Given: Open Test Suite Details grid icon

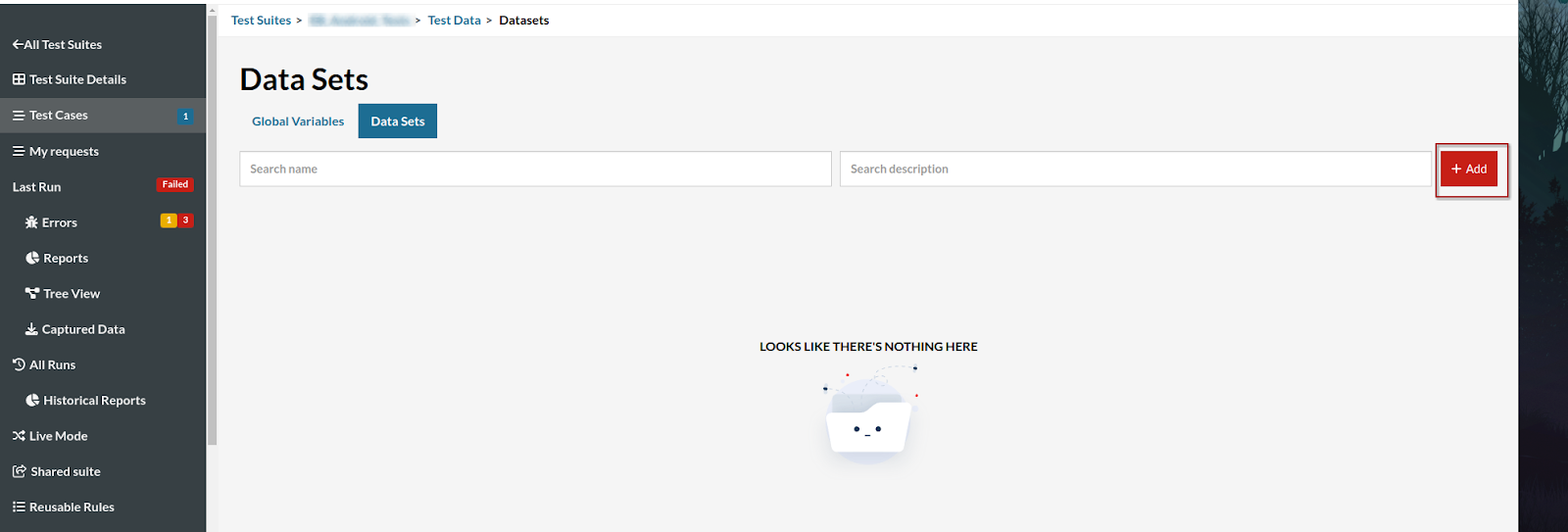Looking at the screenshot, I should [19, 79].
